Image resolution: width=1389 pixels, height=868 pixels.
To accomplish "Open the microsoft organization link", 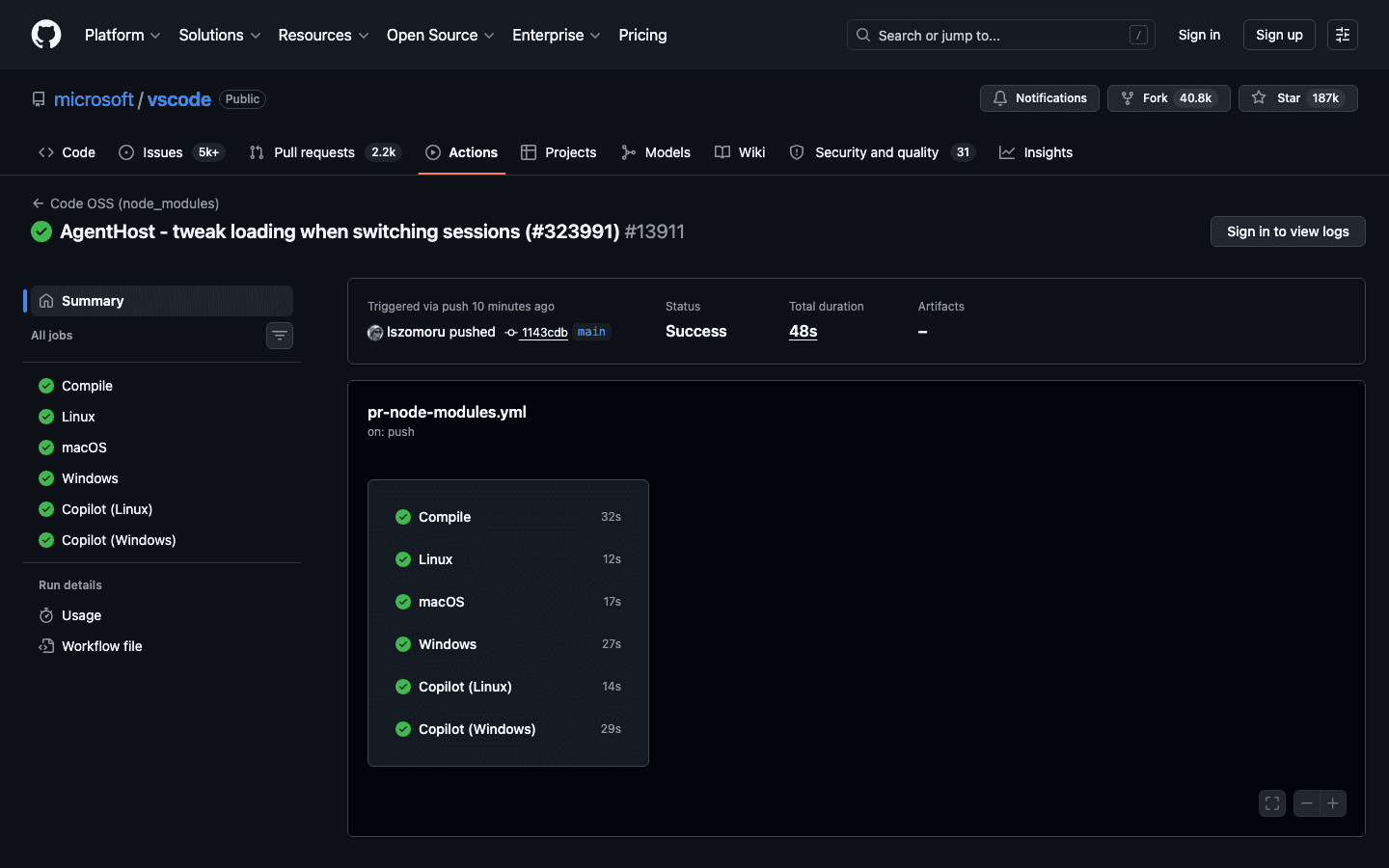I will 94,99.
